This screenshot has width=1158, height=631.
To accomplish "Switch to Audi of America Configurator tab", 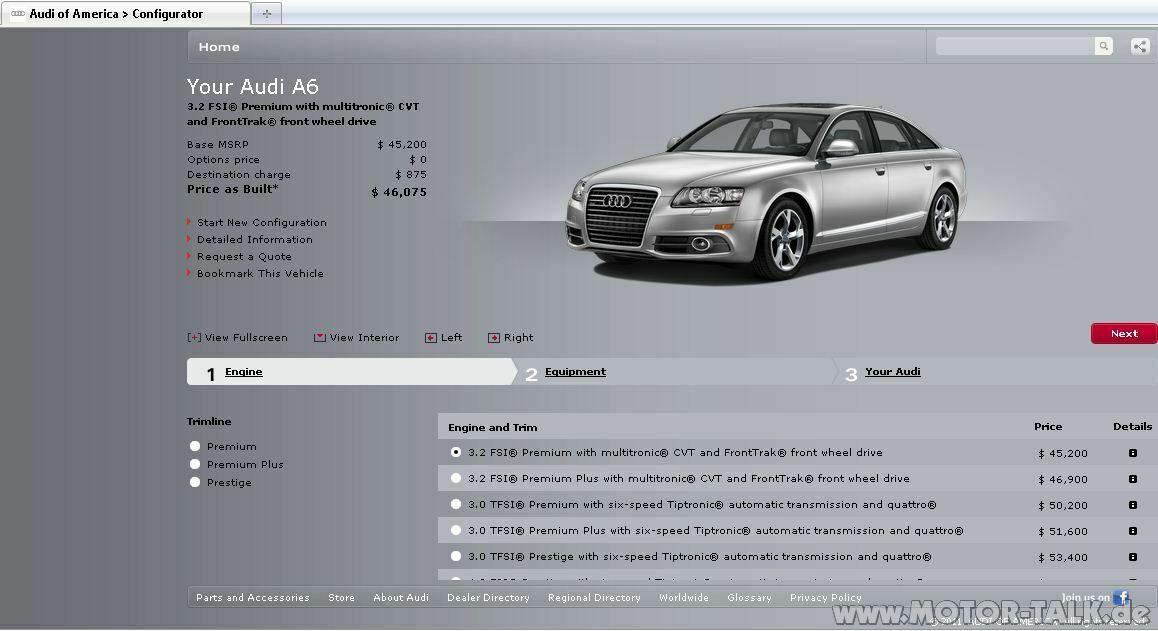I will coord(125,13).
